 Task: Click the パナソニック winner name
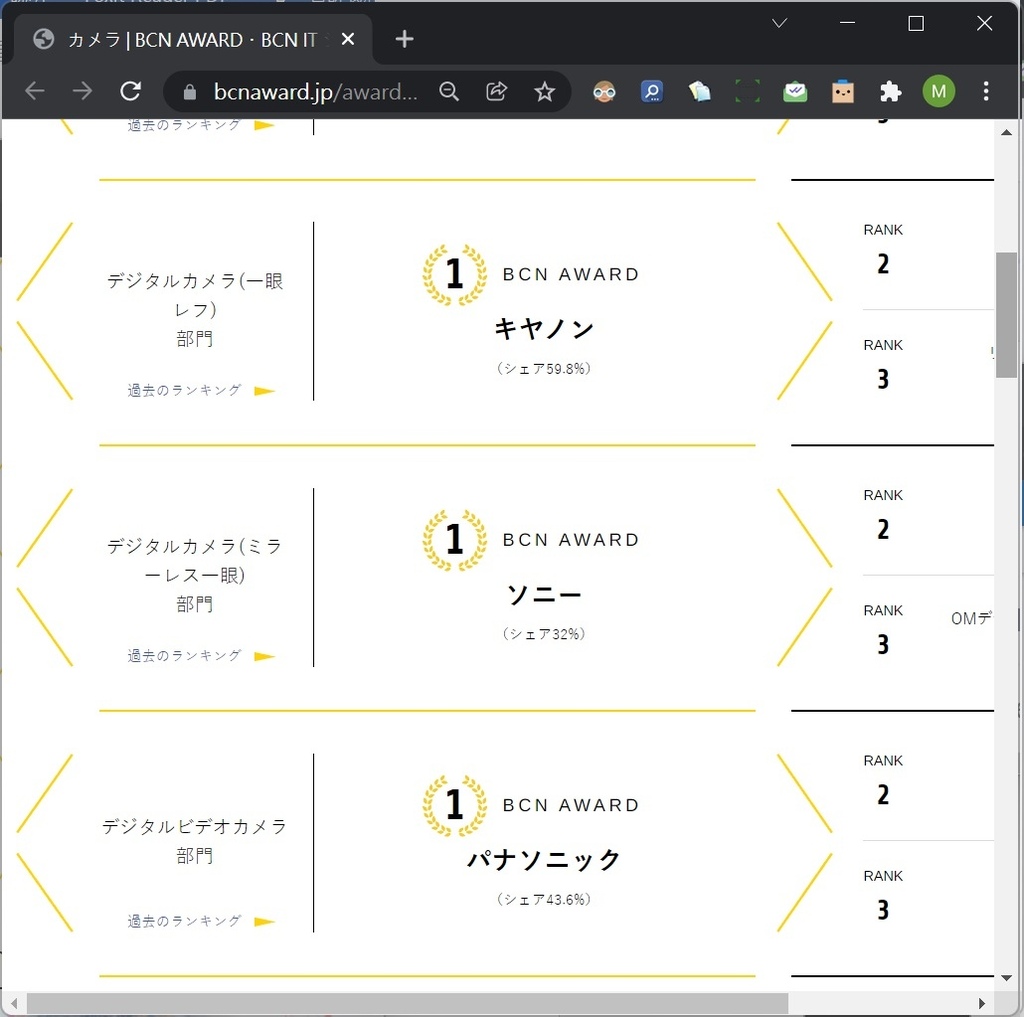pos(544,860)
